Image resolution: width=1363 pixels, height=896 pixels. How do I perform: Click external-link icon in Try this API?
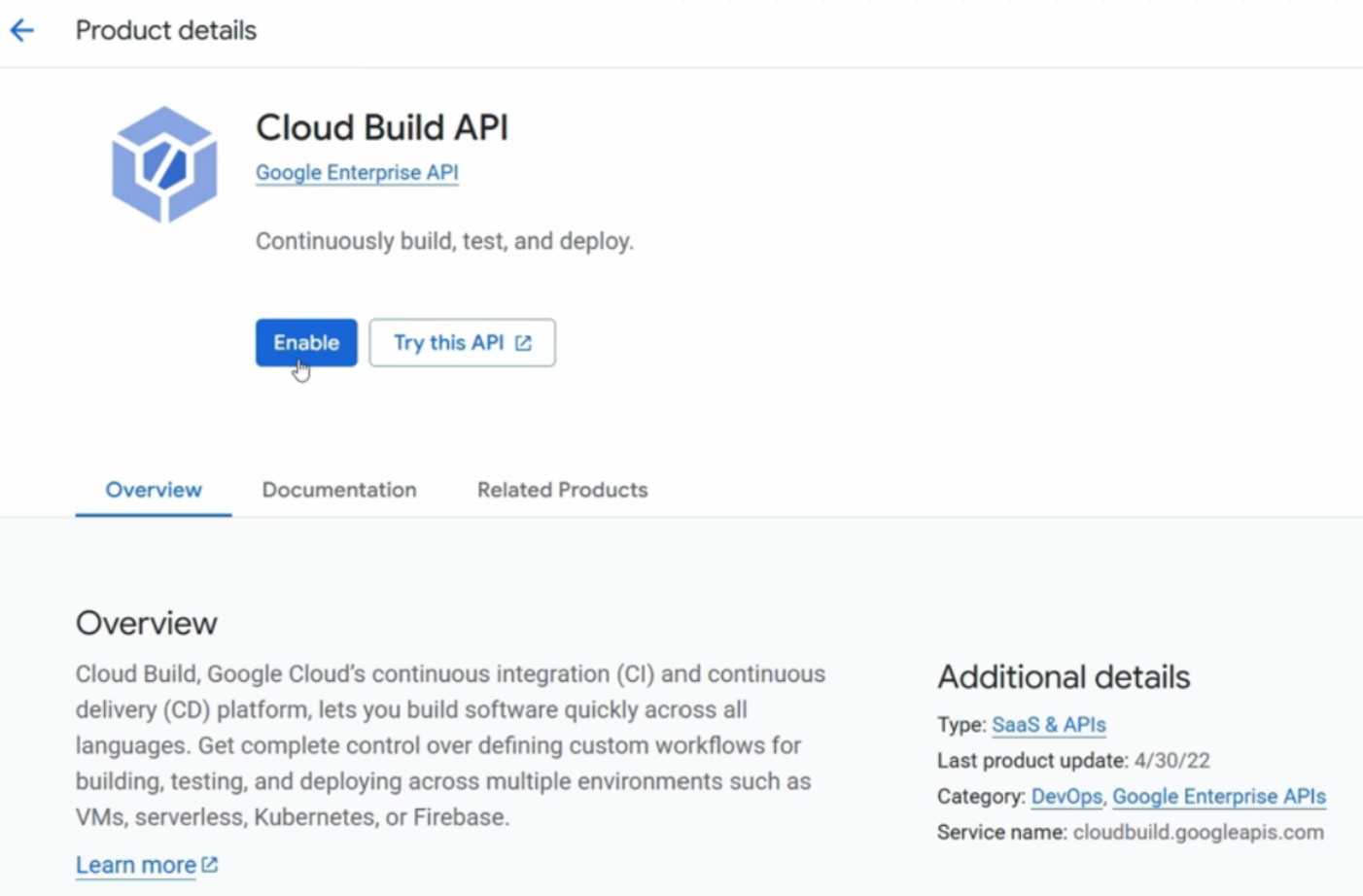[x=523, y=343]
